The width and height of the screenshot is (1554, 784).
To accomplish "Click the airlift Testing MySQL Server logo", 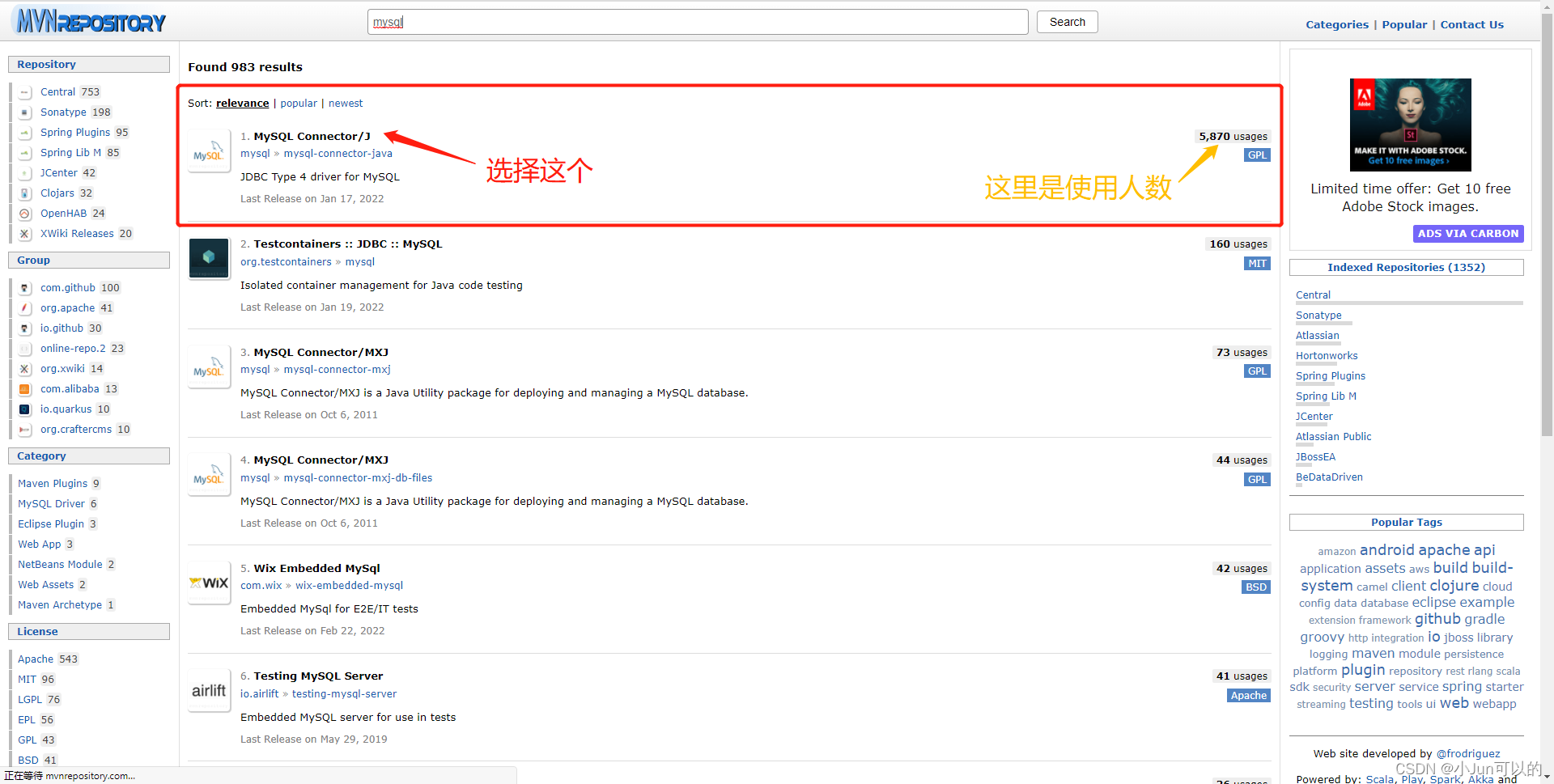I will 209,690.
